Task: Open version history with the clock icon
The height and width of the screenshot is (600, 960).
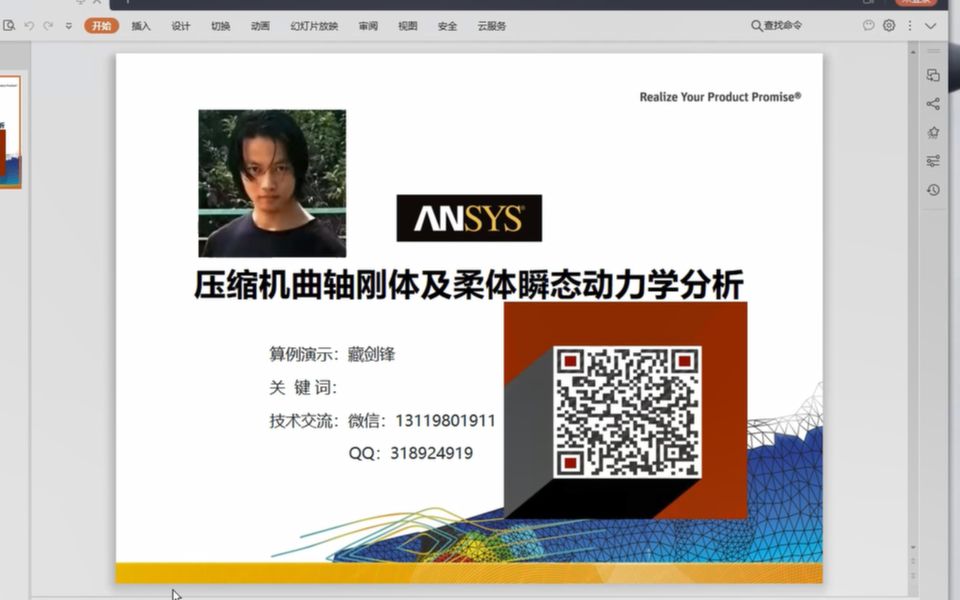Action: pos(932,189)
